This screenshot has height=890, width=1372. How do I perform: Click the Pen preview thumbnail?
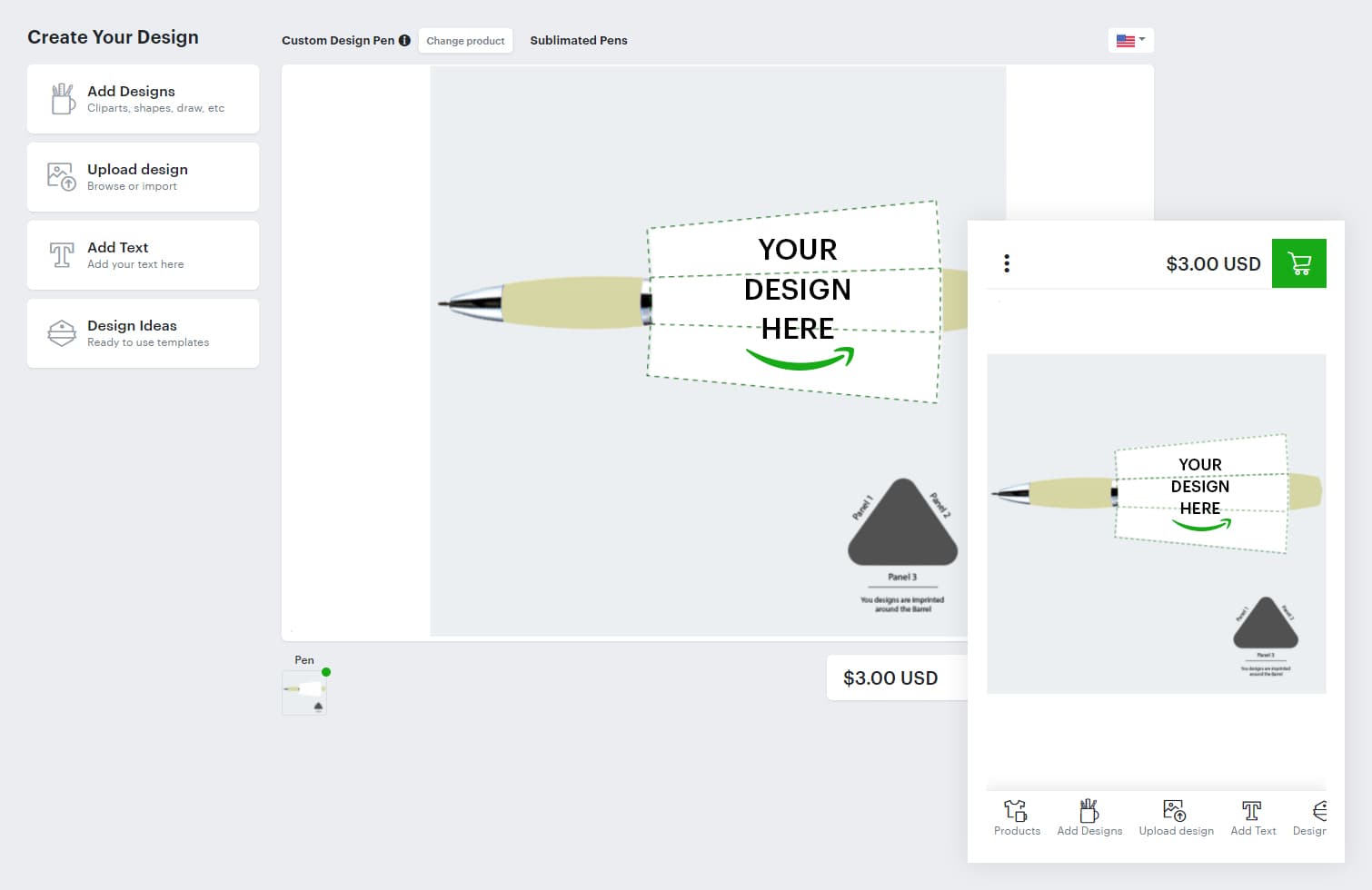click(x=303, y=692)
